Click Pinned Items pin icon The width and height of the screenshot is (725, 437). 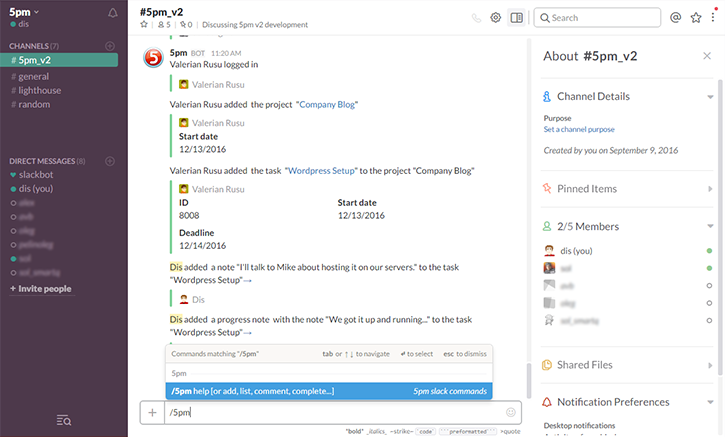(547, 189)
